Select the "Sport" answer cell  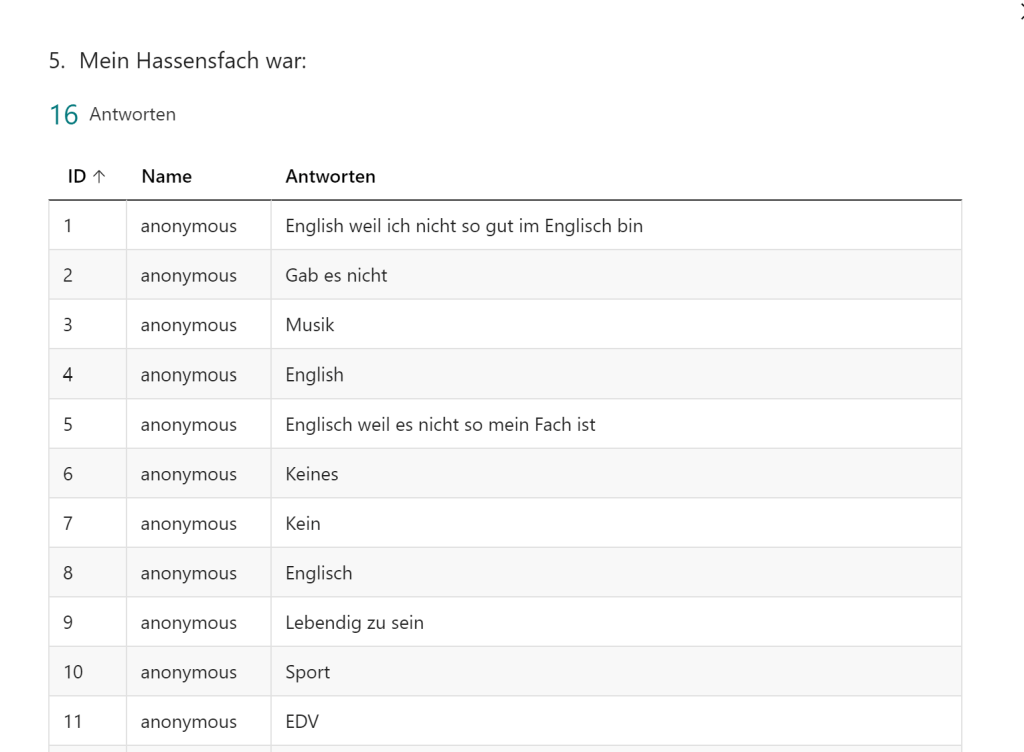[x=307, y=672]
